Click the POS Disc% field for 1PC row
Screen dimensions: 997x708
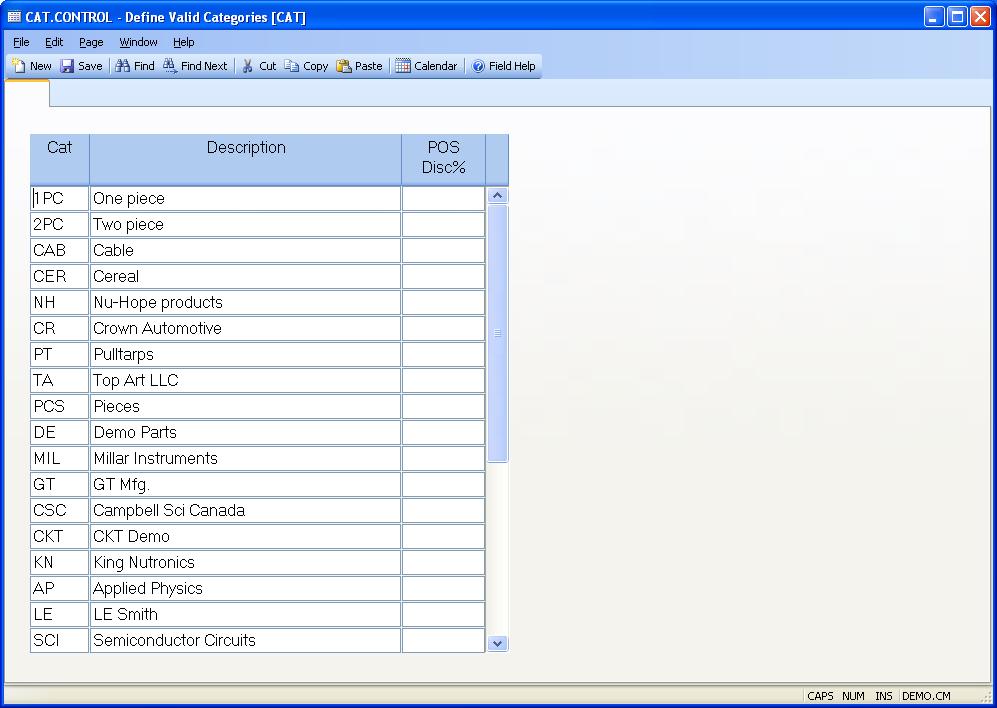(x=443, y=198)
